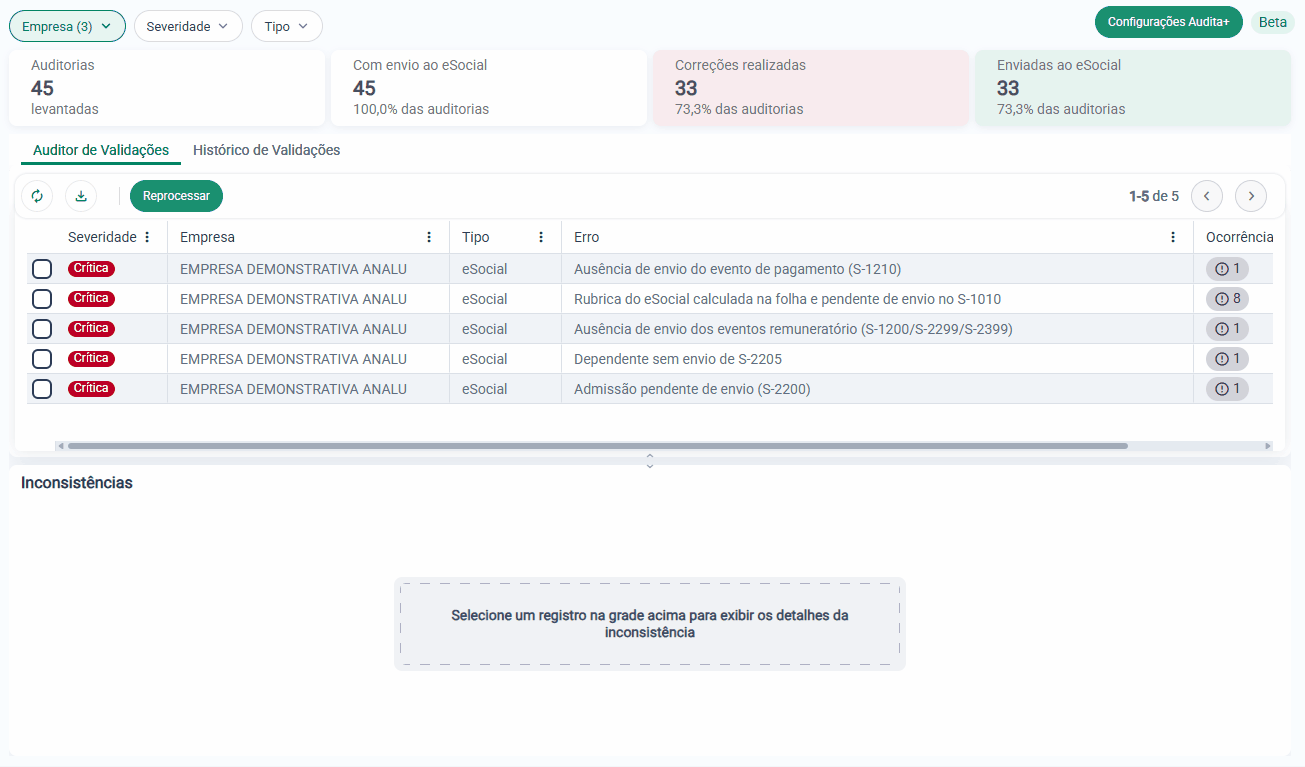Open Configurações Audita+ button

click(x=1168, y=22)
